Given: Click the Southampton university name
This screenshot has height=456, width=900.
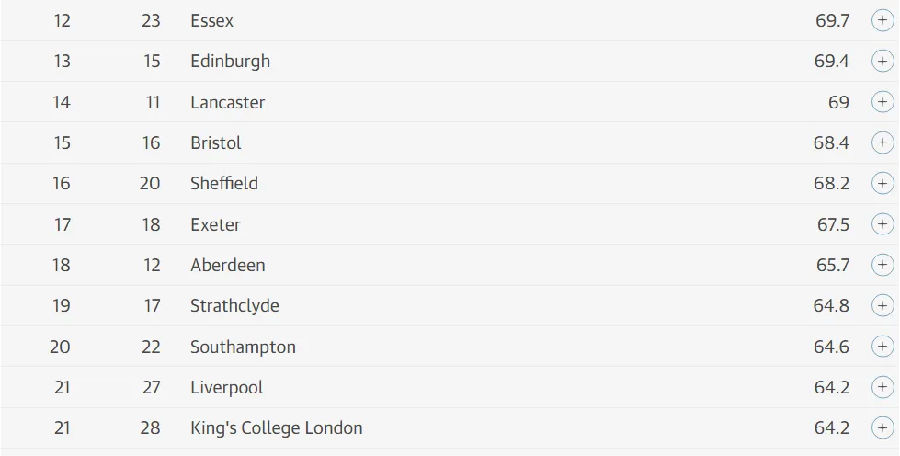Looking at the screenshot, I should point(243,347).
